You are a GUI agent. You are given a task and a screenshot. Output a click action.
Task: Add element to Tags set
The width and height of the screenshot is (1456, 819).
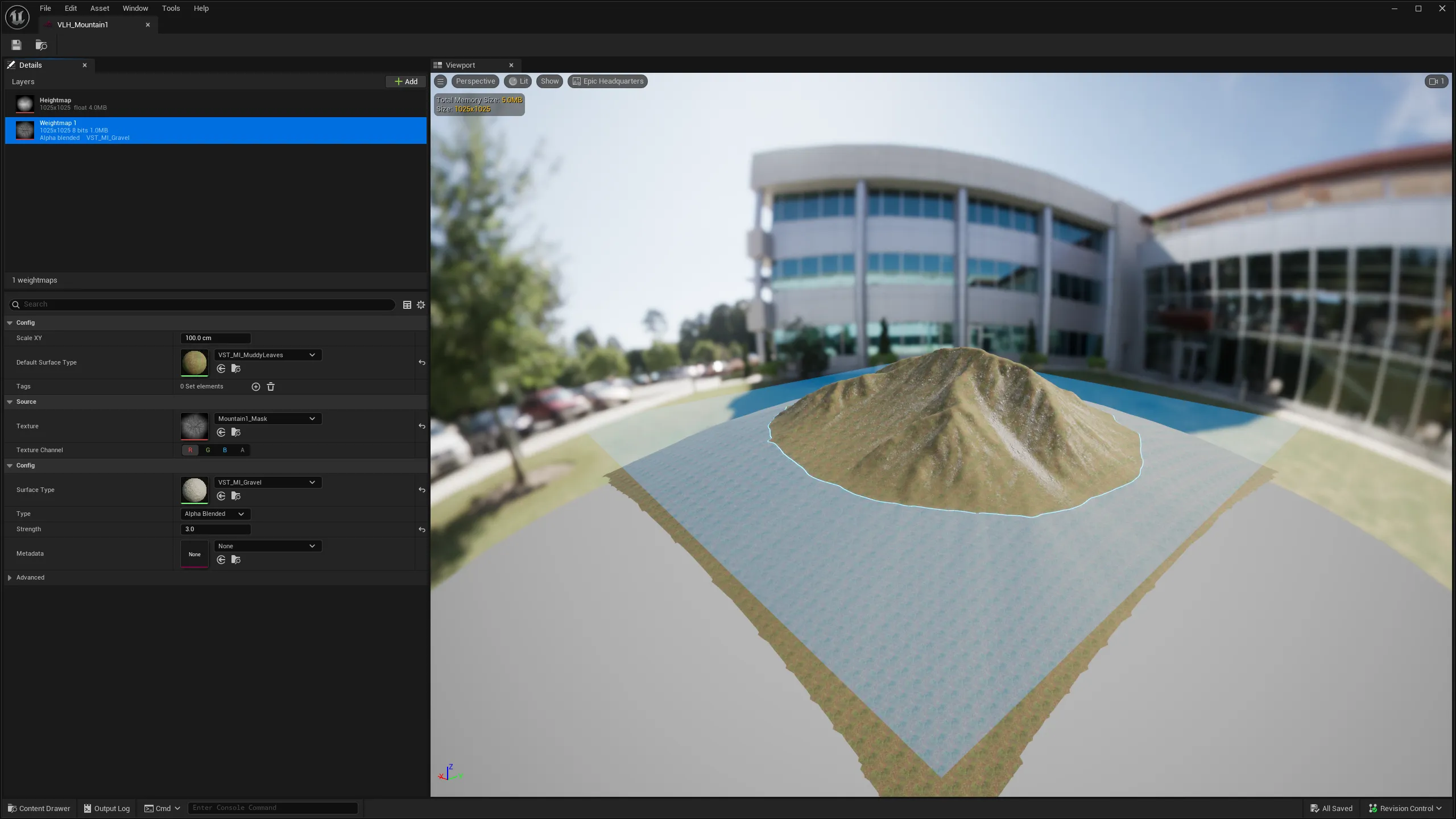click(256, 387)
